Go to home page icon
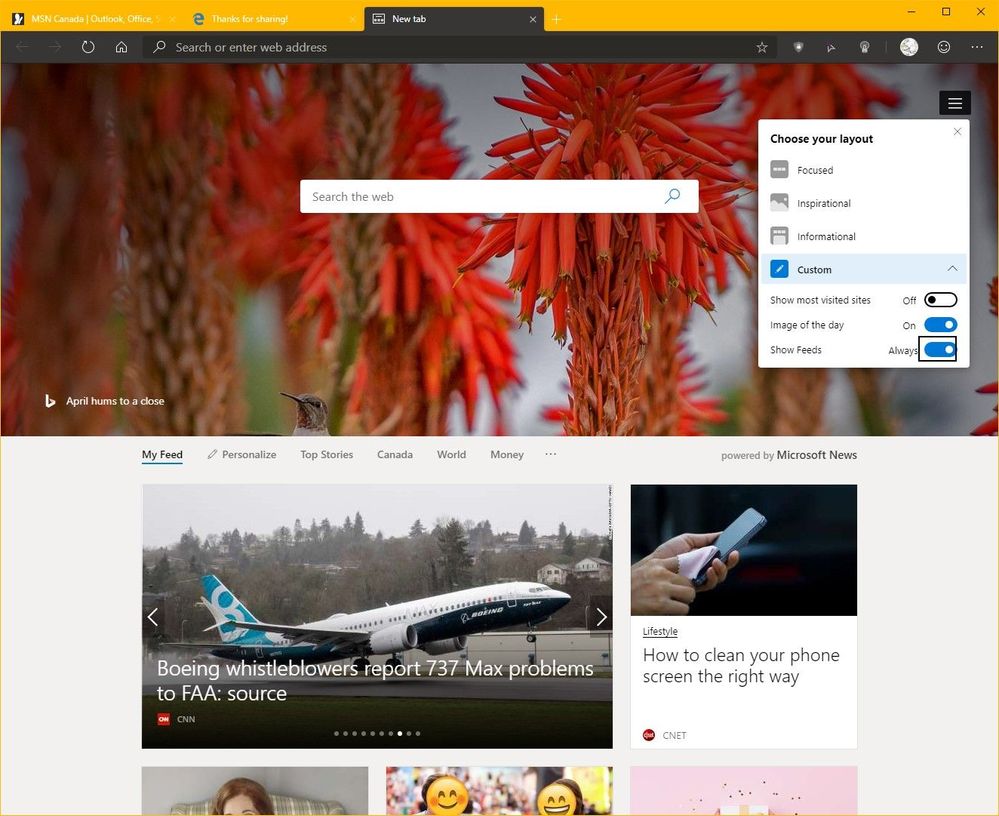Screen dimensions: 999x816 tap(121, 47)
